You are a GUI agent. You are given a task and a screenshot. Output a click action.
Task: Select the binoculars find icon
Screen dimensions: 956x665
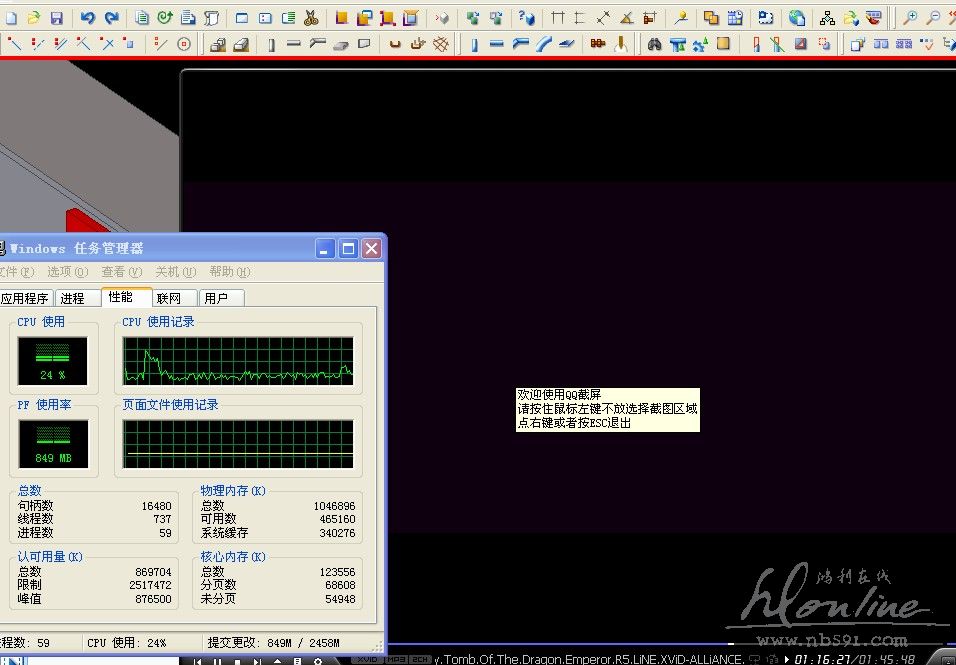point(654,44)
